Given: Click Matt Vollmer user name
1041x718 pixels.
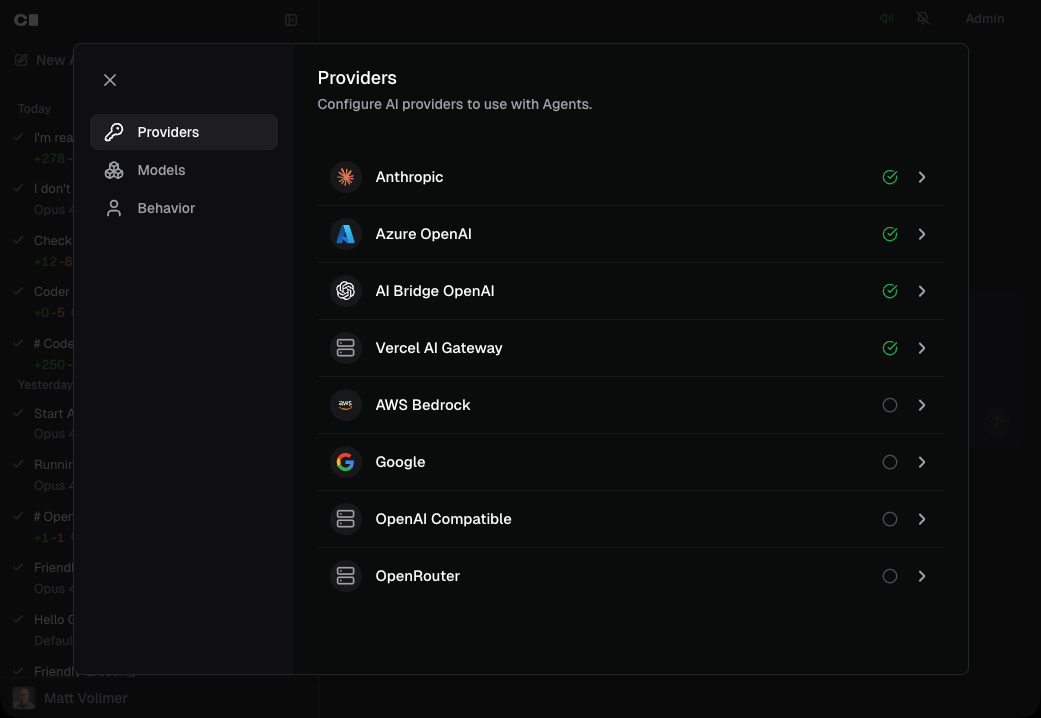Looking at the screenshot, I should pos(86,698).
